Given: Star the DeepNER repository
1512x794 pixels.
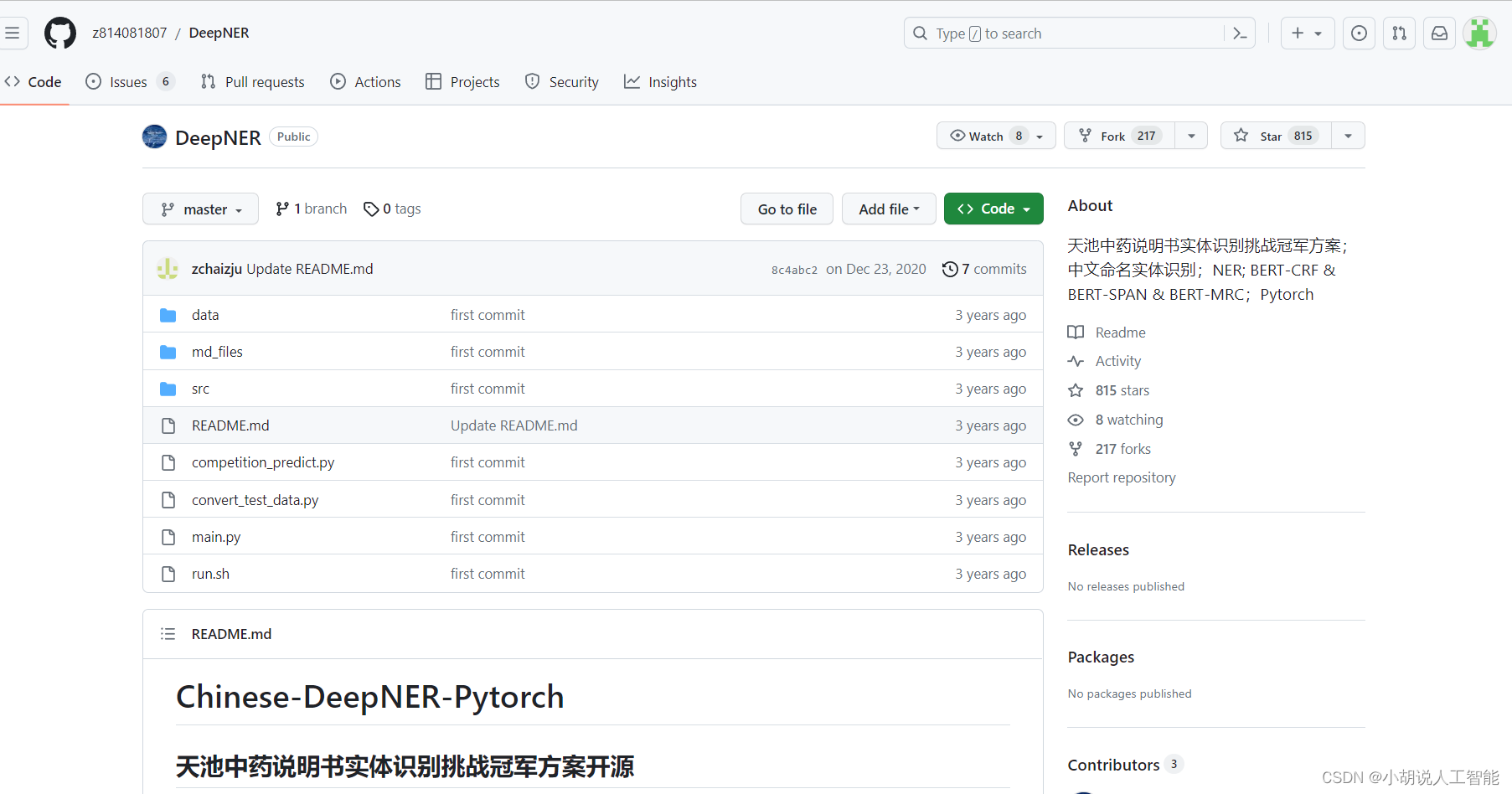Looking at the screenshot, I should coord(1276,136).
